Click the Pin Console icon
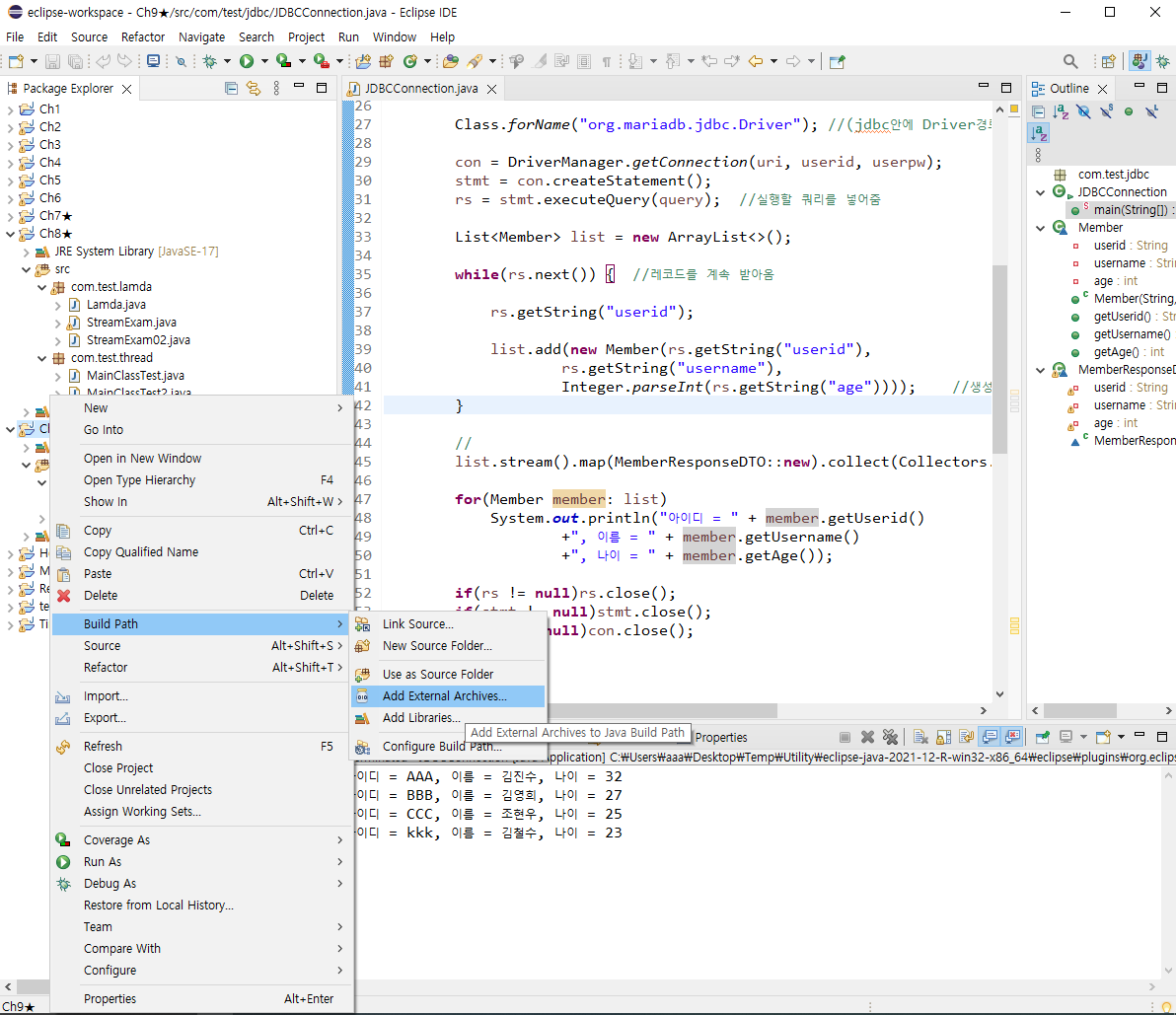1176x1015 pixels. [1043, 737]
